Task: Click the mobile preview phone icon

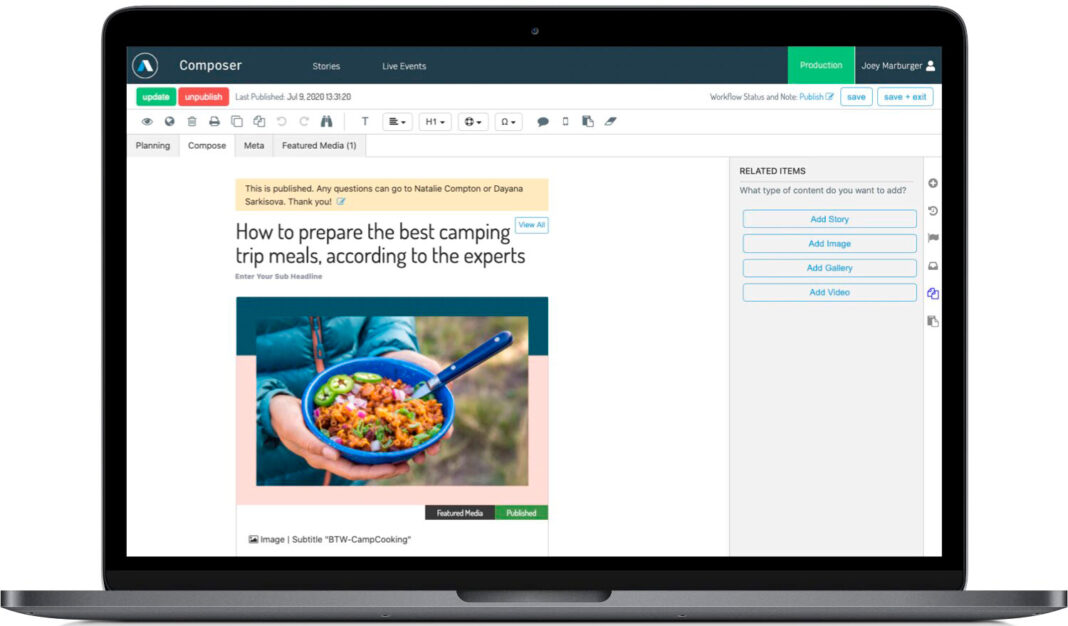Action: pos(565,122)
